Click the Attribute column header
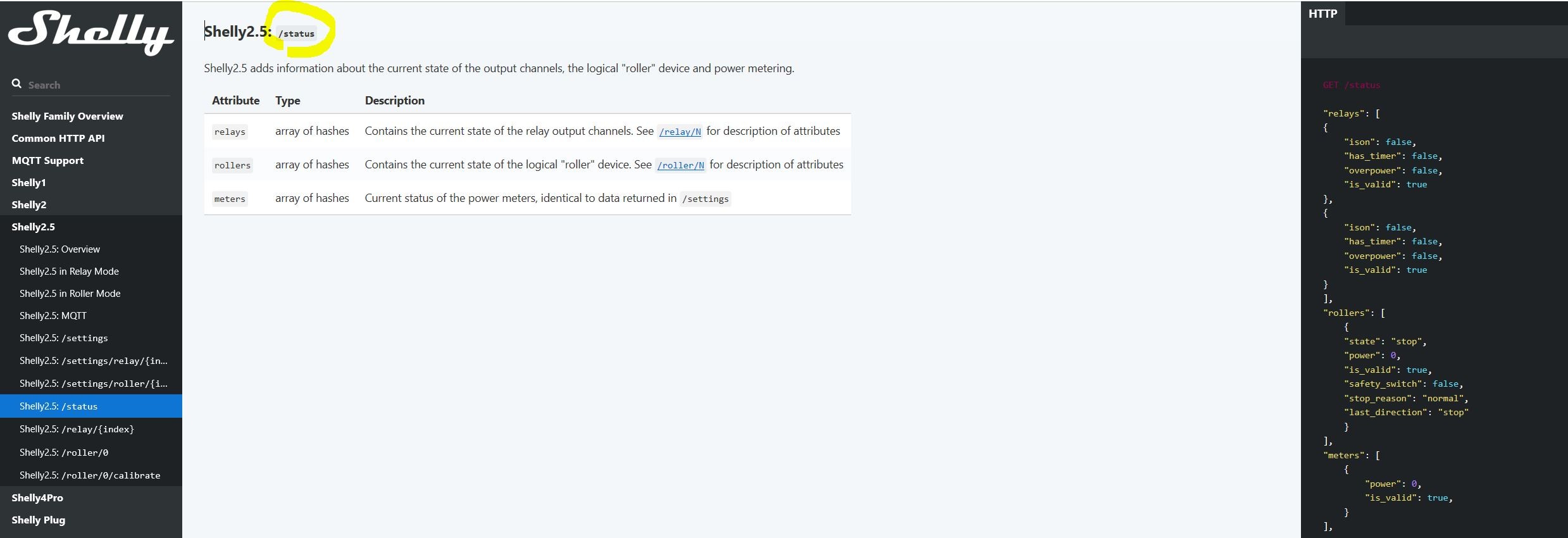The height and width of the screenshot is (538, 1568). [x=235, y=100]
